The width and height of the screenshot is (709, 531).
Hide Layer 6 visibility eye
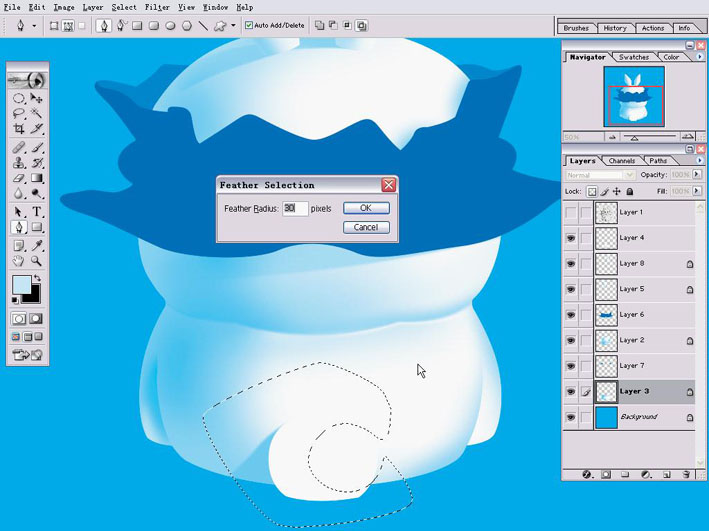(571, 315)
